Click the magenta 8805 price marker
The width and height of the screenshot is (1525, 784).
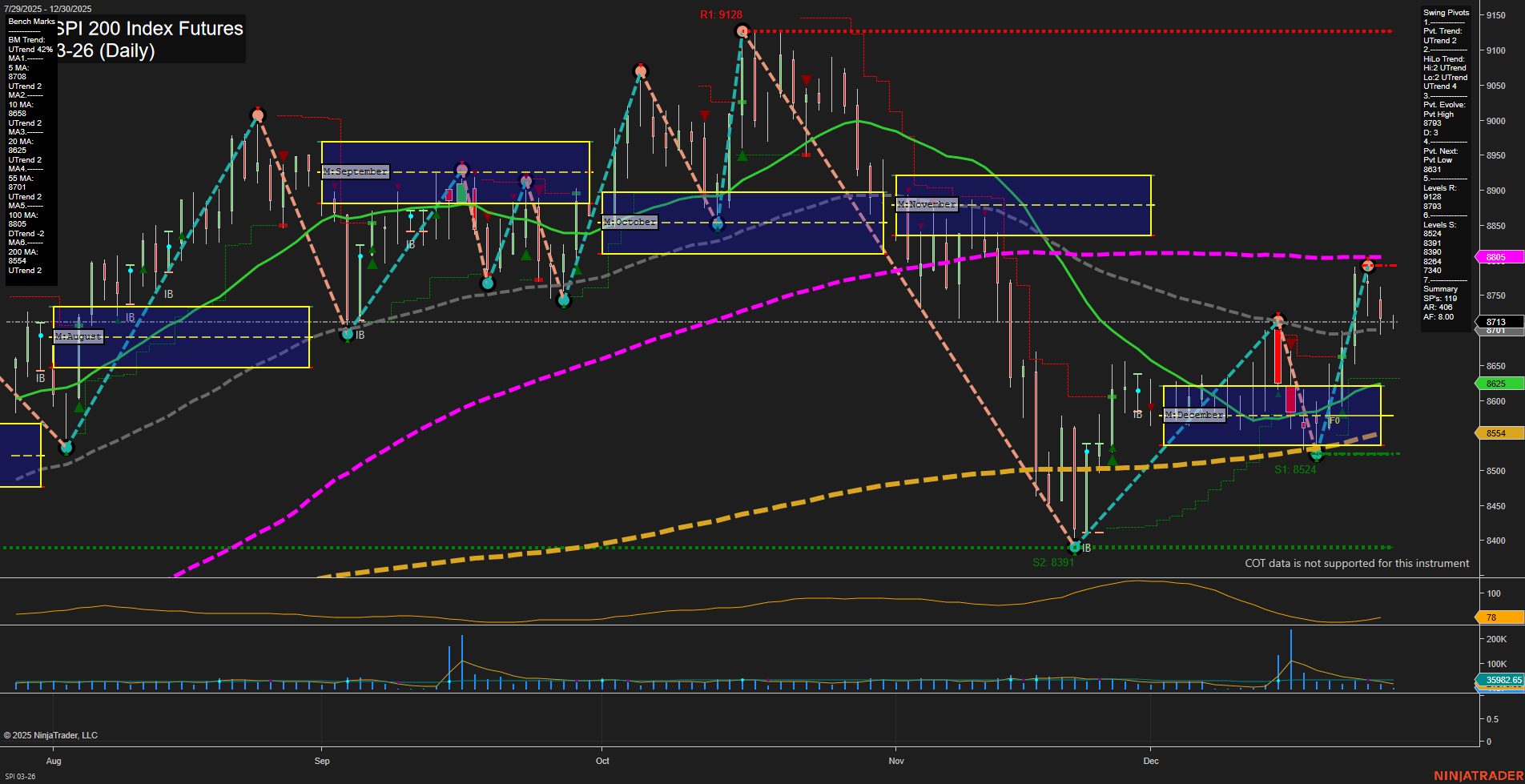coord(1498,257)
